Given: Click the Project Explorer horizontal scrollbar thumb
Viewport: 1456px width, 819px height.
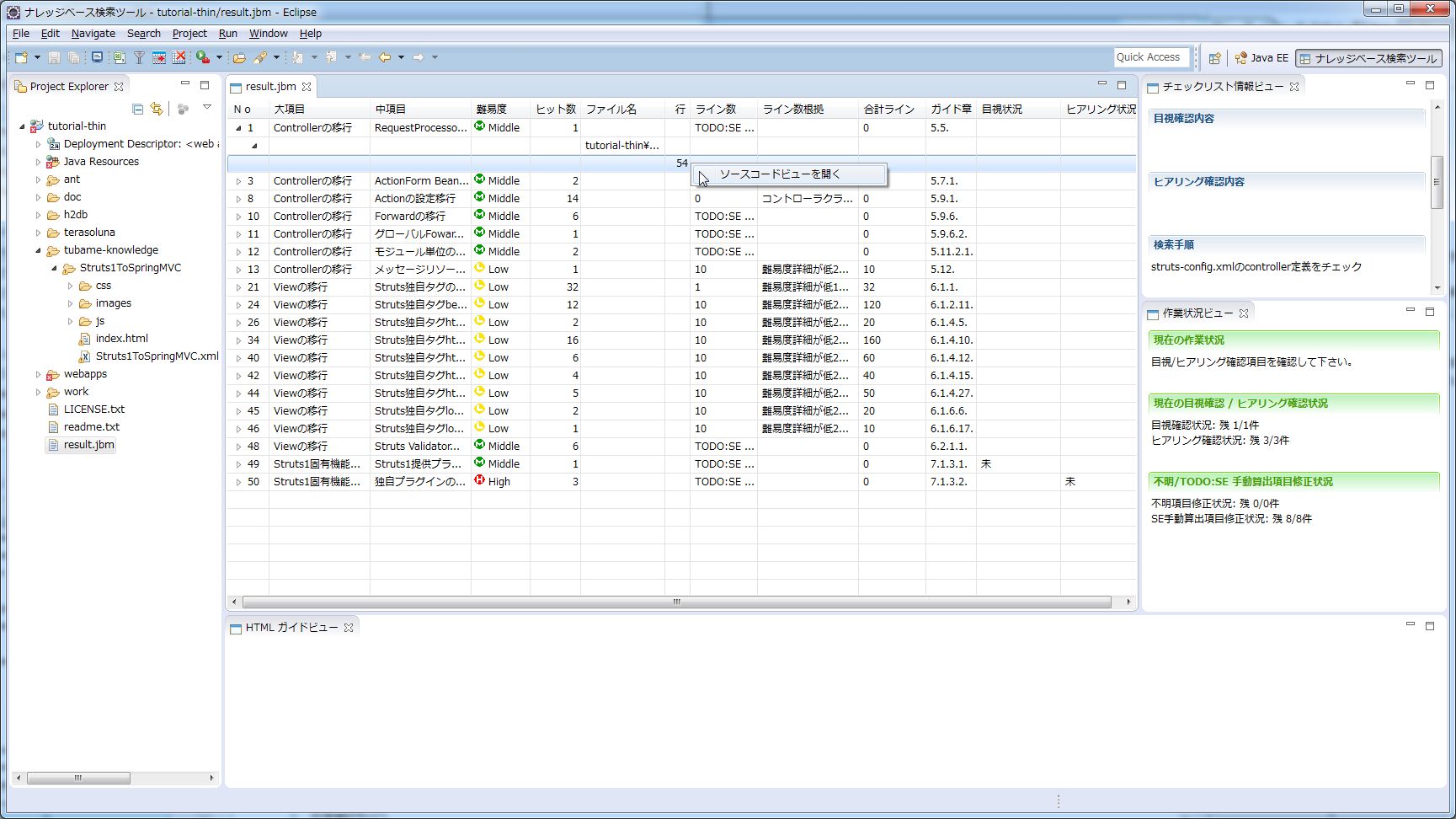Looking at the screenshot, I should pyautogui.click(x=78, y=778).
